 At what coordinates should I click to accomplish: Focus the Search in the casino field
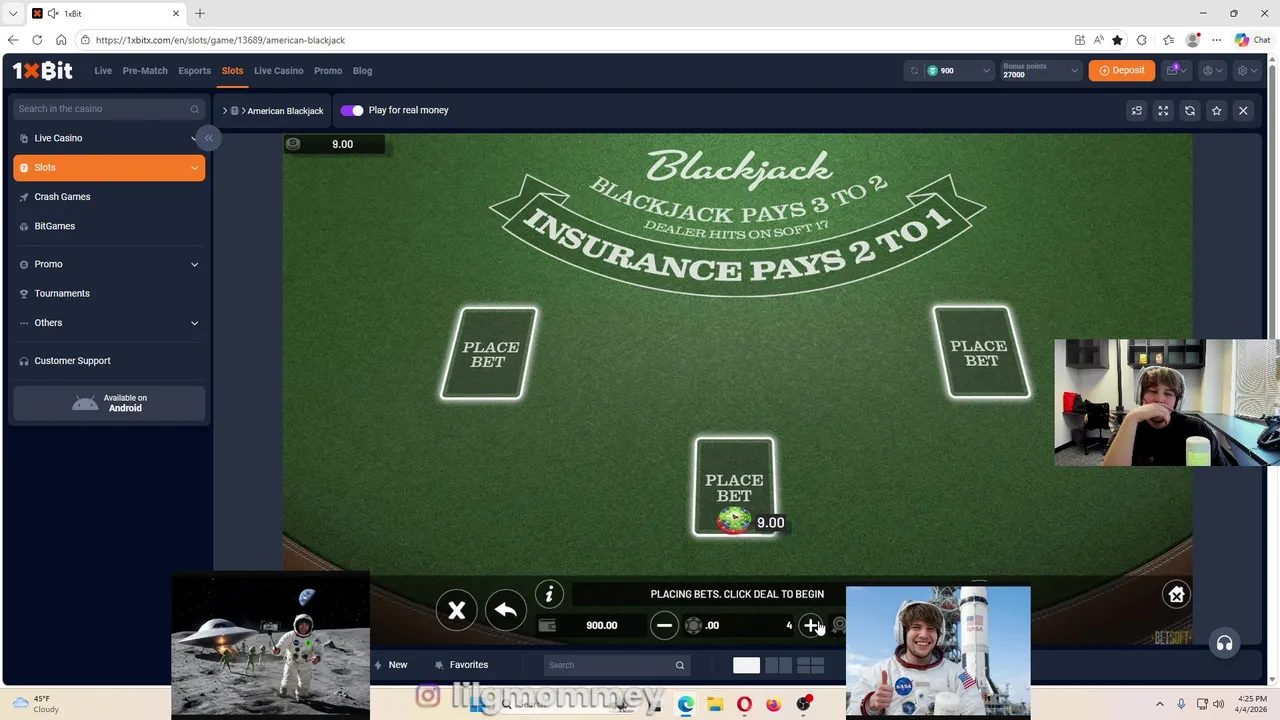(109, 109)
